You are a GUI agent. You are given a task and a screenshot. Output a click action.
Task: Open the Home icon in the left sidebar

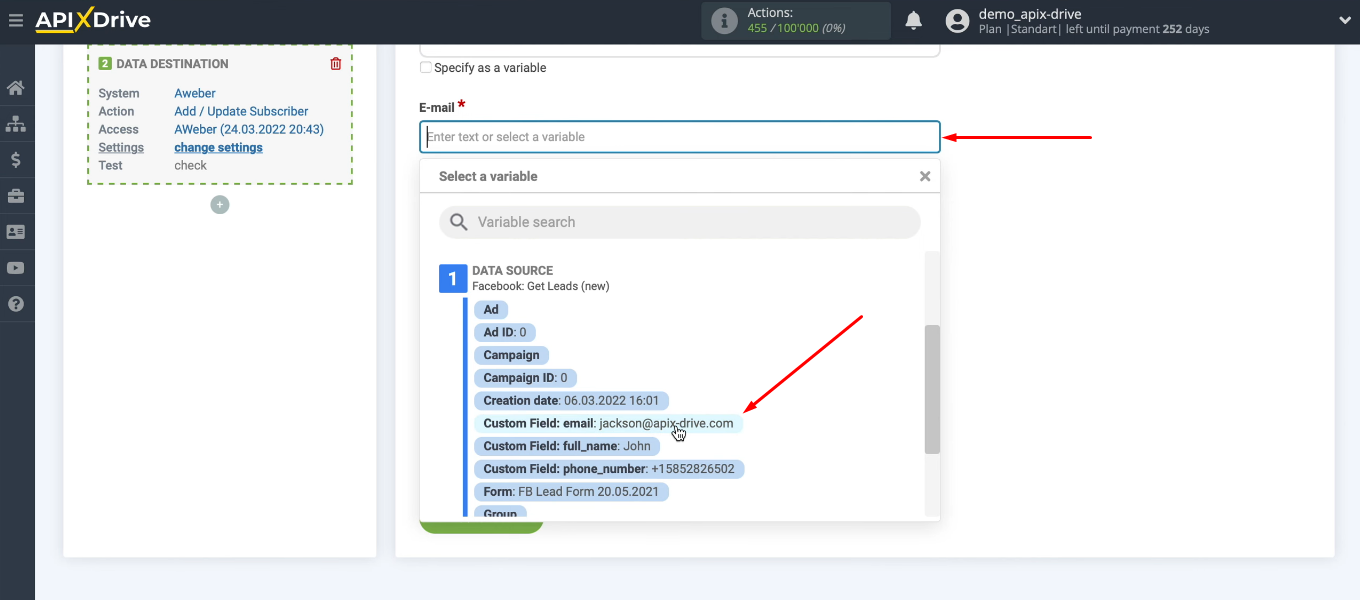coord(16,87)
